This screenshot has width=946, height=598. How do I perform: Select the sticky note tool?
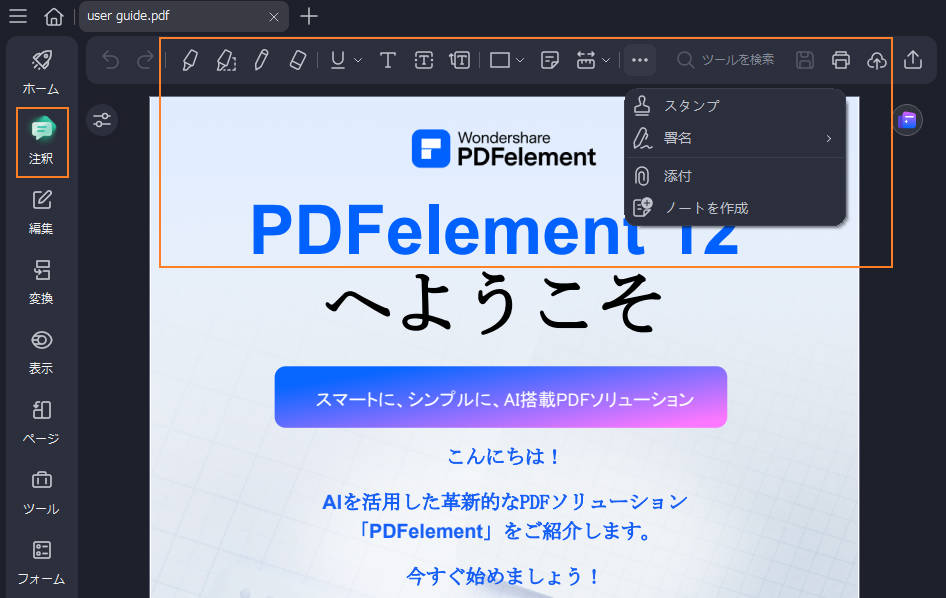549,60
